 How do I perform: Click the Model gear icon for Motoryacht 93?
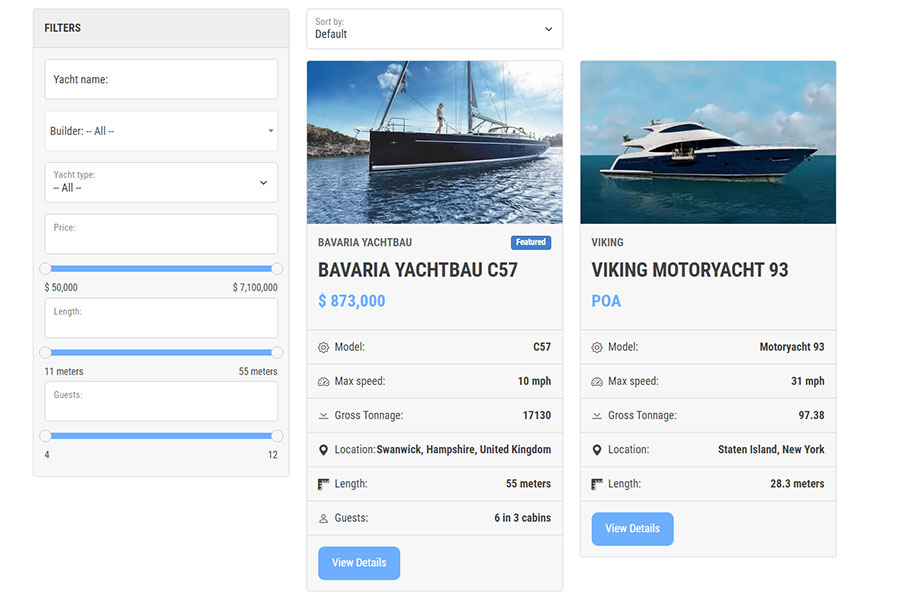pyautogui.click(x=597, y=347)
